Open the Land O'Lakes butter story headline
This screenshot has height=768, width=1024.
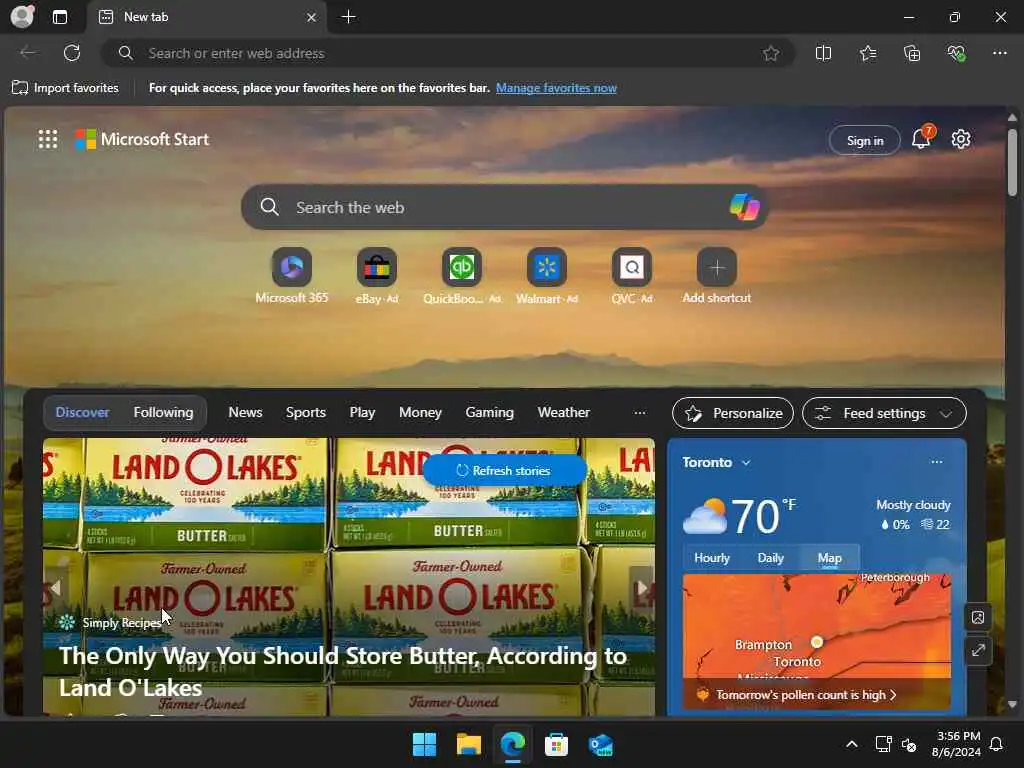(x=343, y=671)
